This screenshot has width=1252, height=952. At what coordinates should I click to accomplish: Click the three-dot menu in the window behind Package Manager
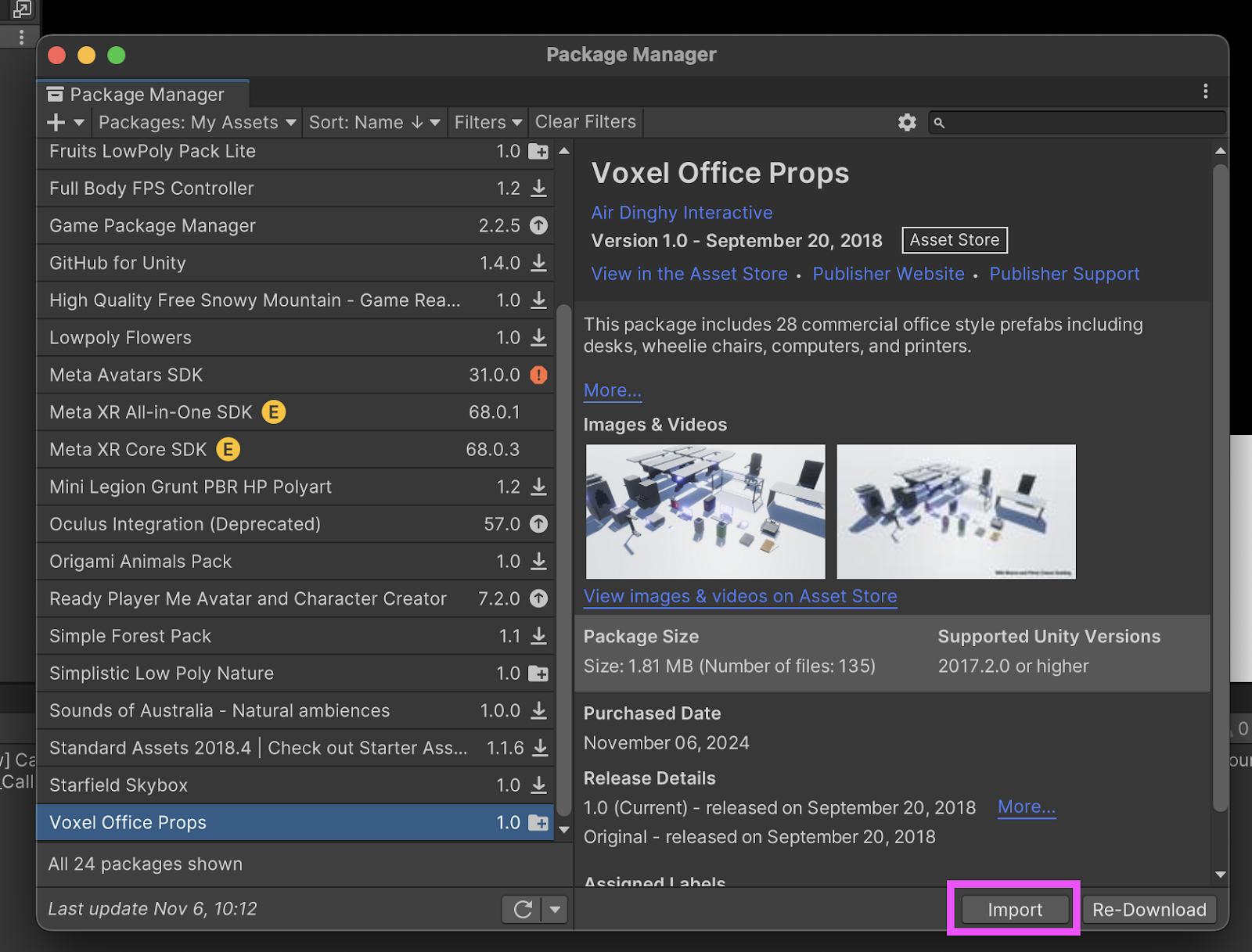pyautogui.click(x=21, y=37)
